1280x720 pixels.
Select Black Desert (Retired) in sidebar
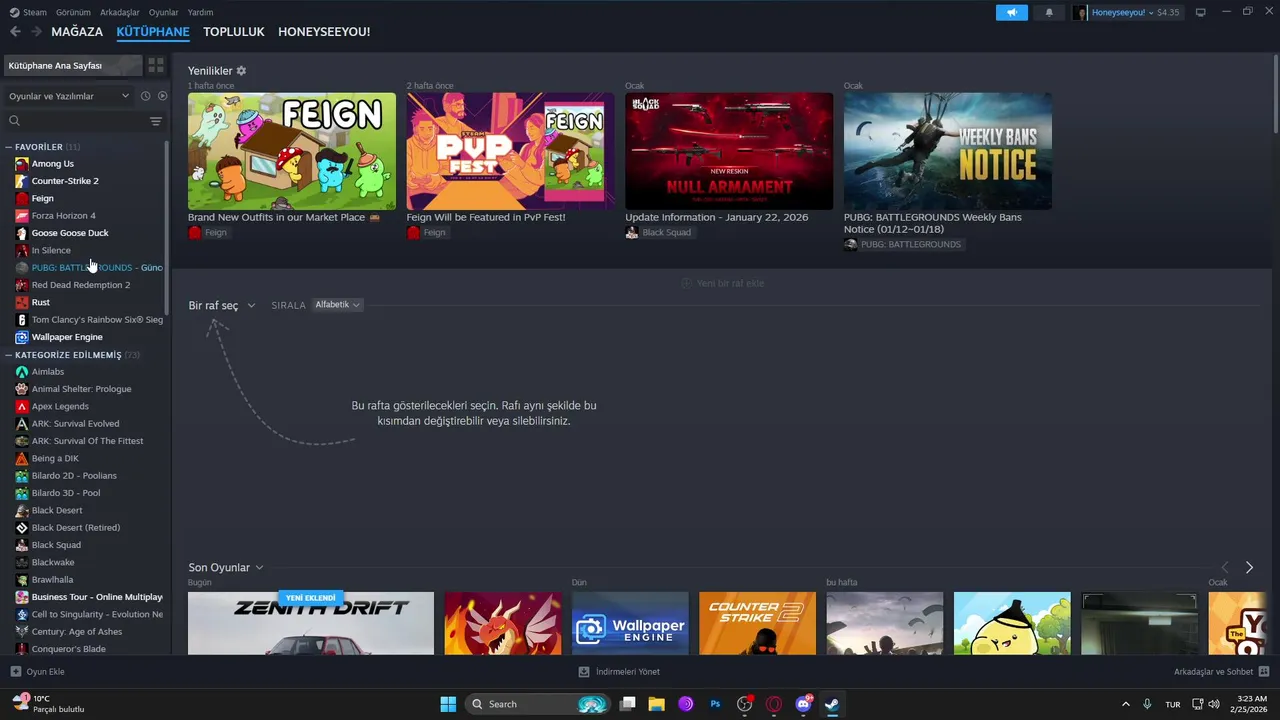(76, 528)
